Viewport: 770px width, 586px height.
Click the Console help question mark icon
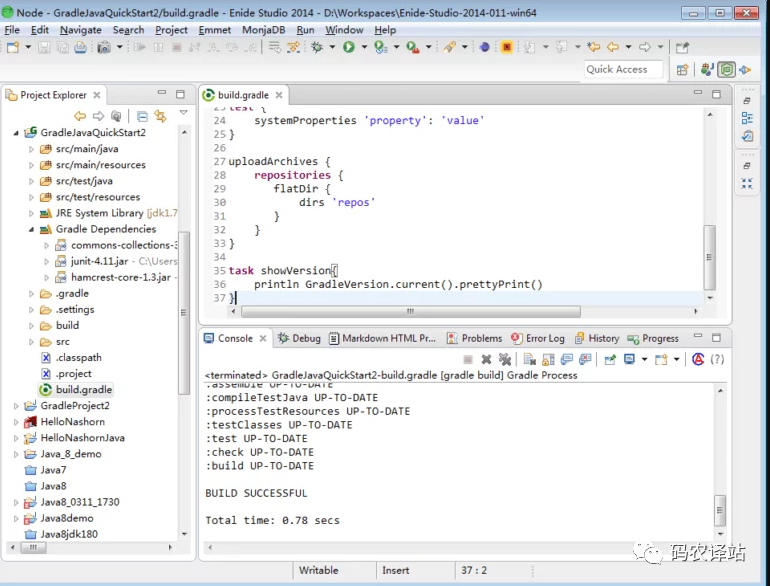(x=717, y=359)
